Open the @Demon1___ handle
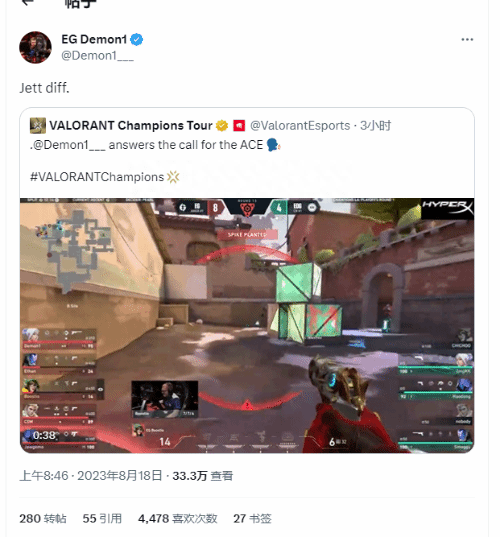Image resolution: width=500 pixels, height=537 pixels. click(x=97, y=55)
